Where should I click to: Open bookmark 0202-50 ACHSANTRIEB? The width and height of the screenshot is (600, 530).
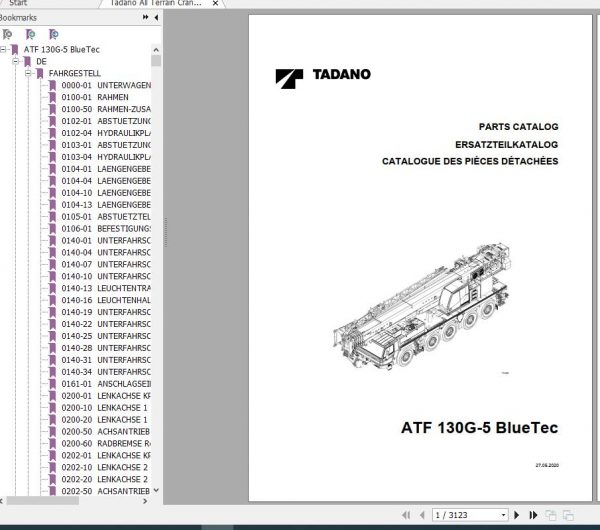click(x=106, y=491)
